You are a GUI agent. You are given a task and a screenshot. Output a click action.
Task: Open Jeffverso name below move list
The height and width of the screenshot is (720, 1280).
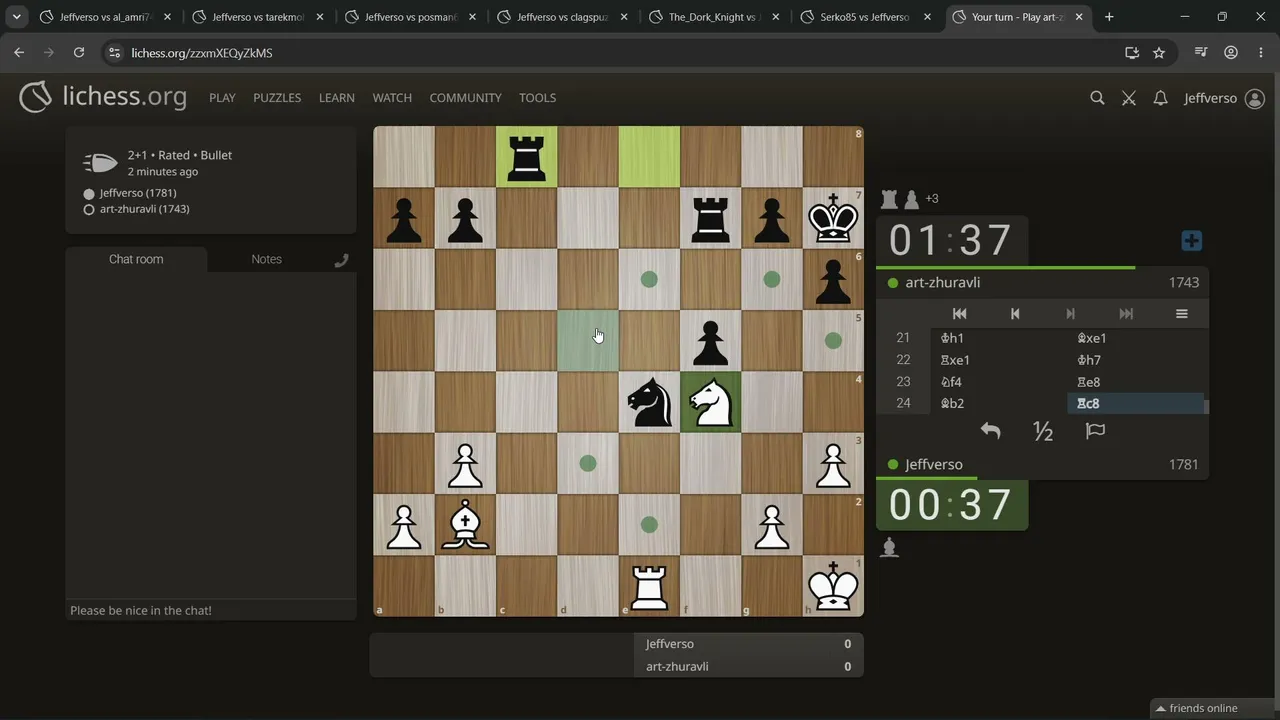934,465
